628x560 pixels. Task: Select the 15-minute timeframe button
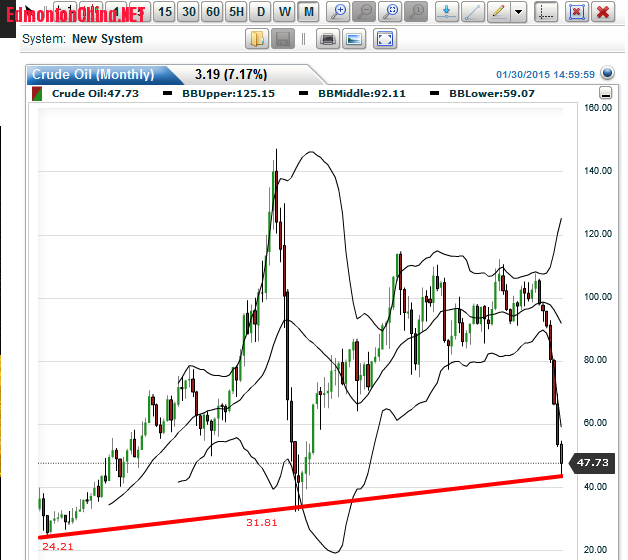(x=165, y=12)
